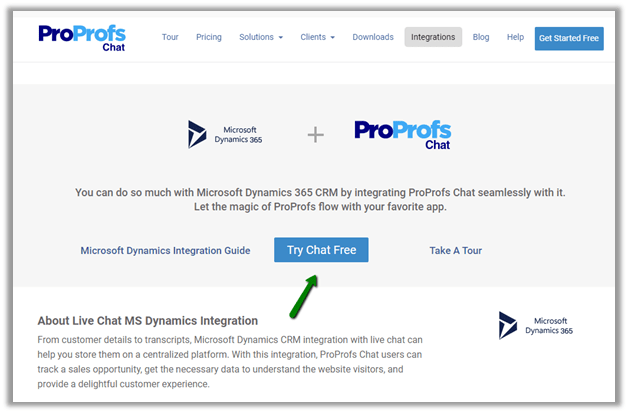Click the Take A Tour link

click(x=455, y=250)
